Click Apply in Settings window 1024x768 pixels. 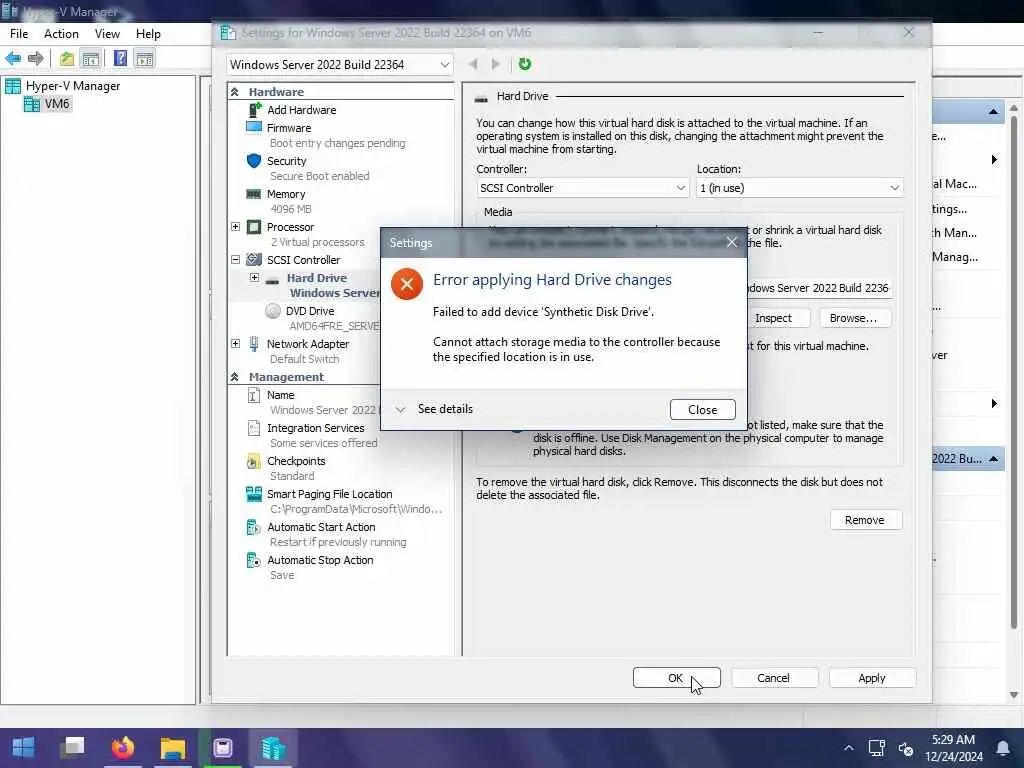pyautogui.click(x=872, y=678)
